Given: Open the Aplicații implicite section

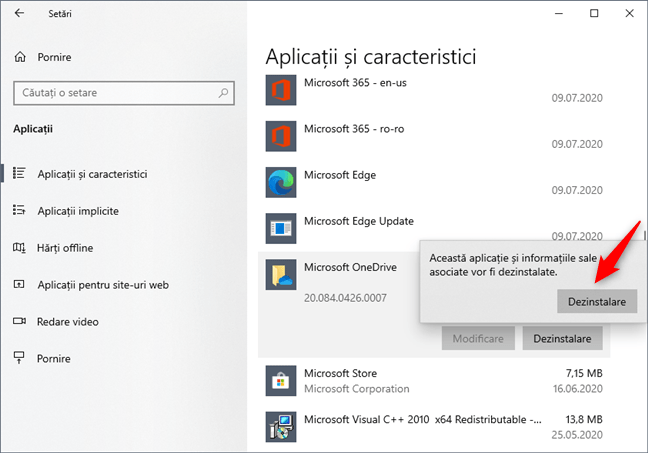Looking at the screenshot, I should 78,211.
